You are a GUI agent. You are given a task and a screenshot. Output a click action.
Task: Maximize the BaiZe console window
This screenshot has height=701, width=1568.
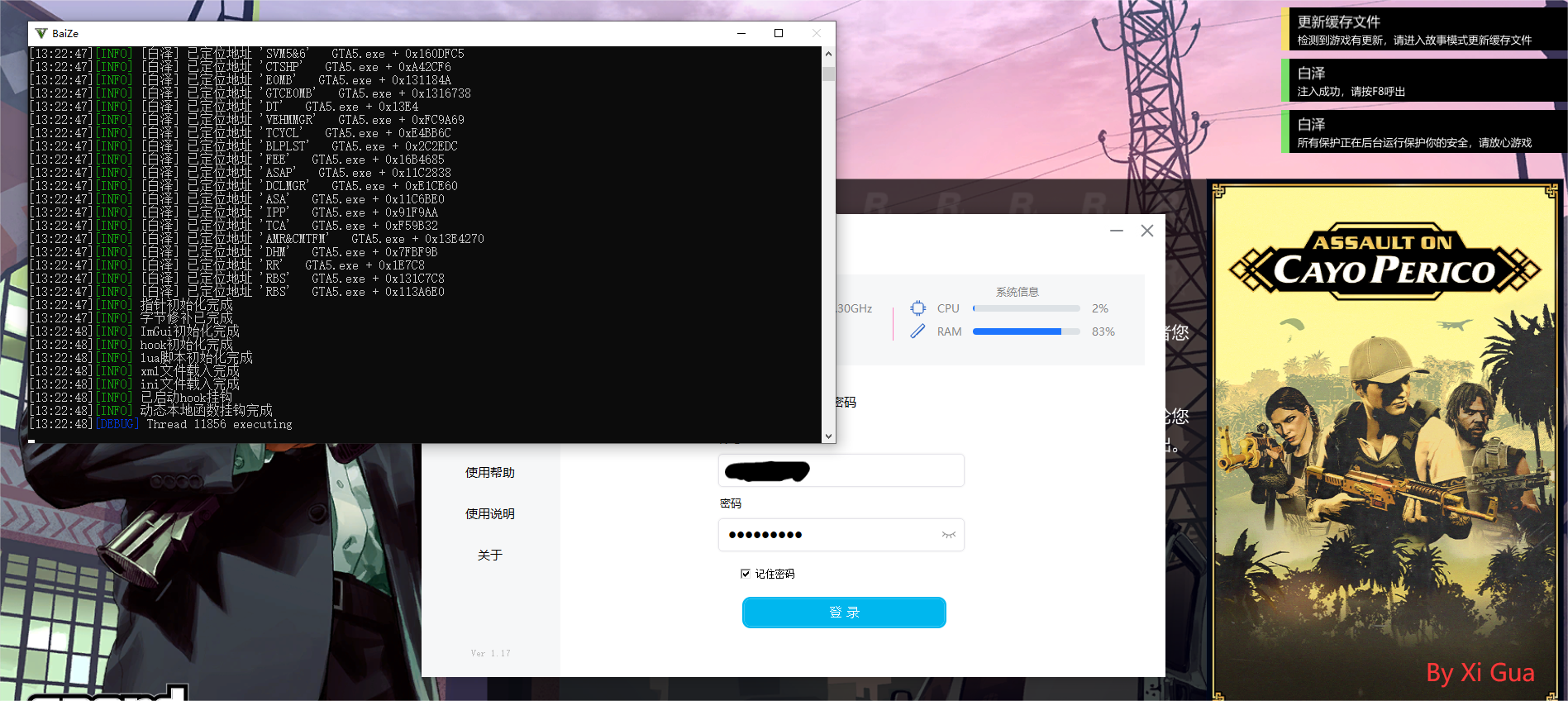pos(778,33)
